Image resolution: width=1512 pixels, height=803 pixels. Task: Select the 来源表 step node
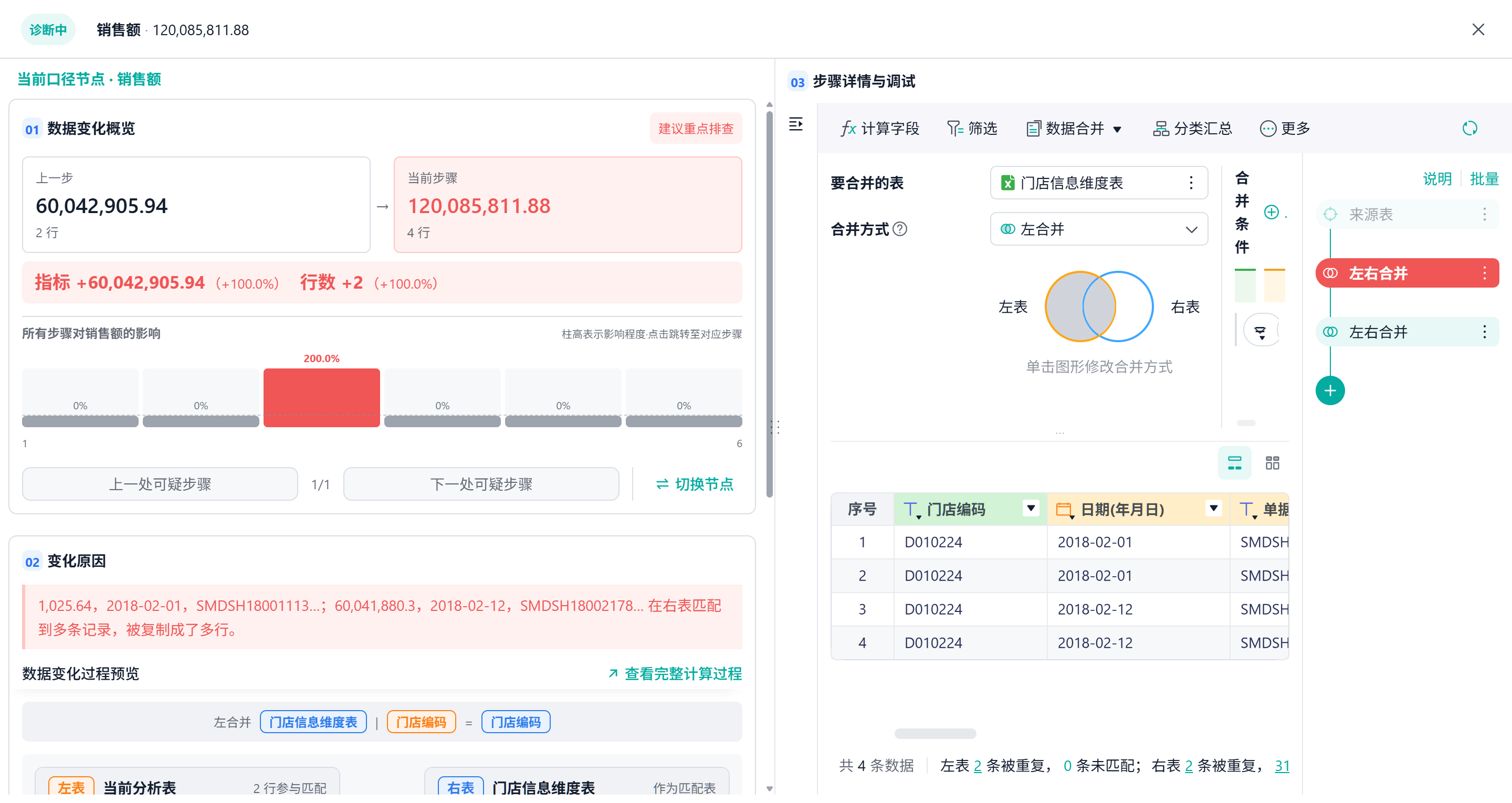tap(1406, 215)
